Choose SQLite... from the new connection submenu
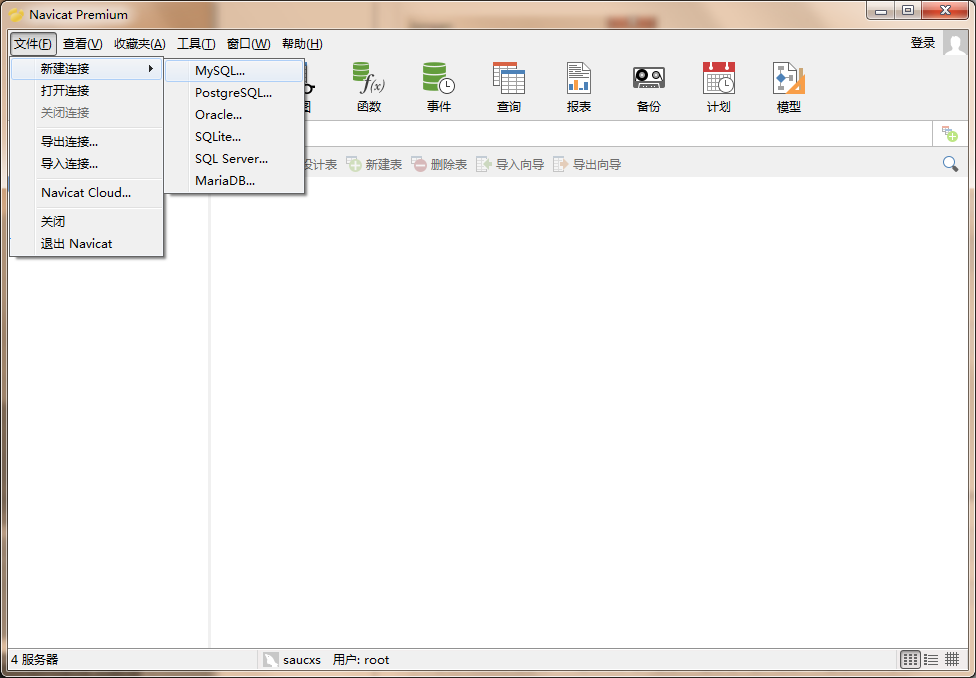The width and height of the screenshot is (976, 678). point(234,137)
